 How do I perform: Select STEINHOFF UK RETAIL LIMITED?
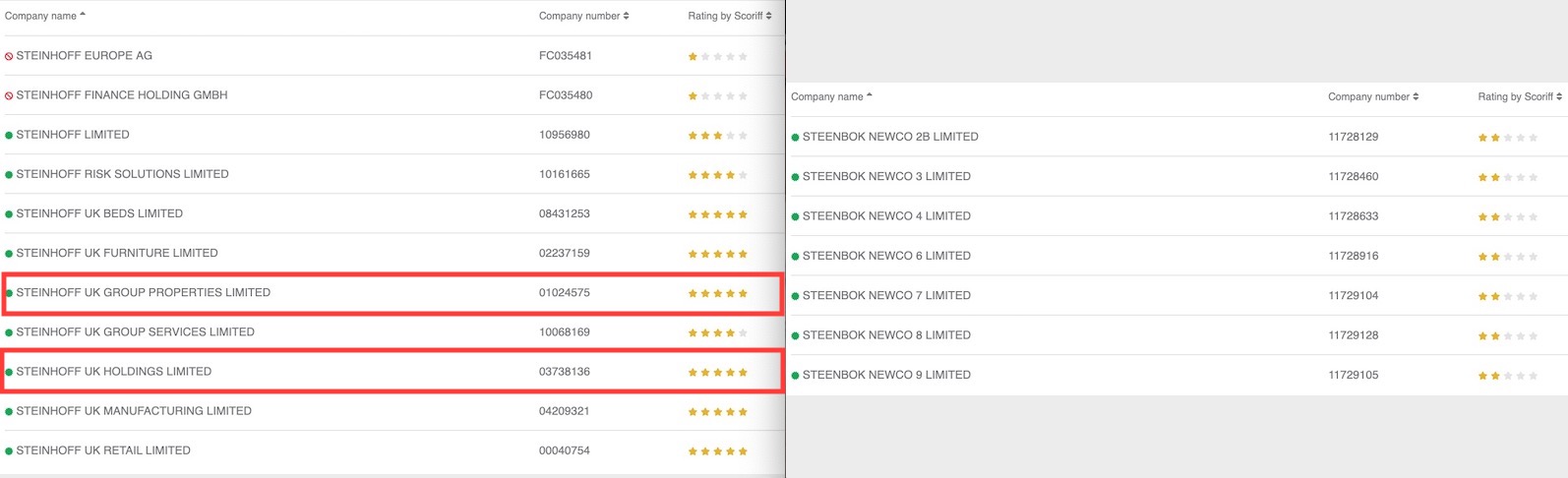point(103,449)
